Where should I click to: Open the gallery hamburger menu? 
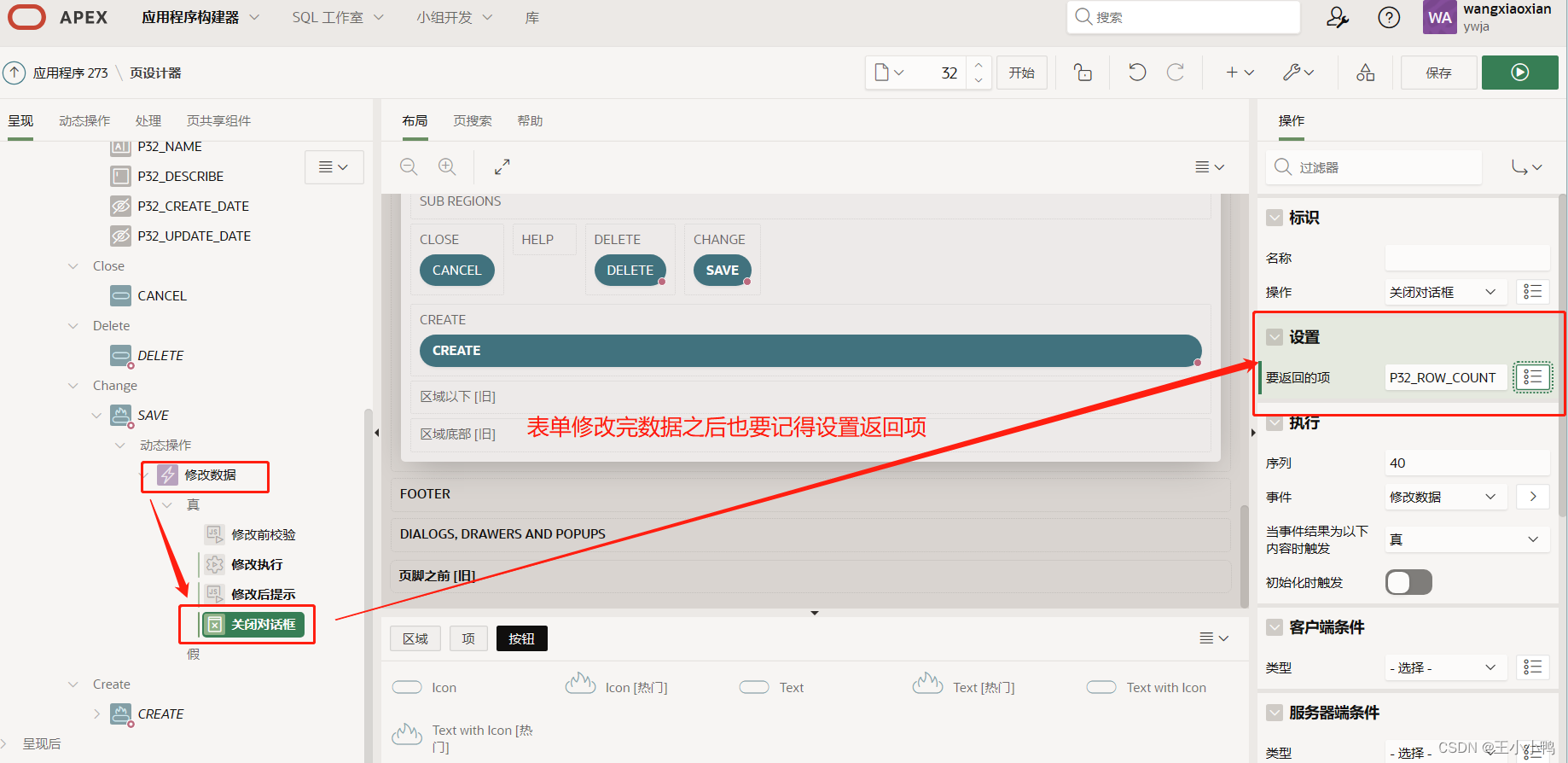coord(1214,638)
